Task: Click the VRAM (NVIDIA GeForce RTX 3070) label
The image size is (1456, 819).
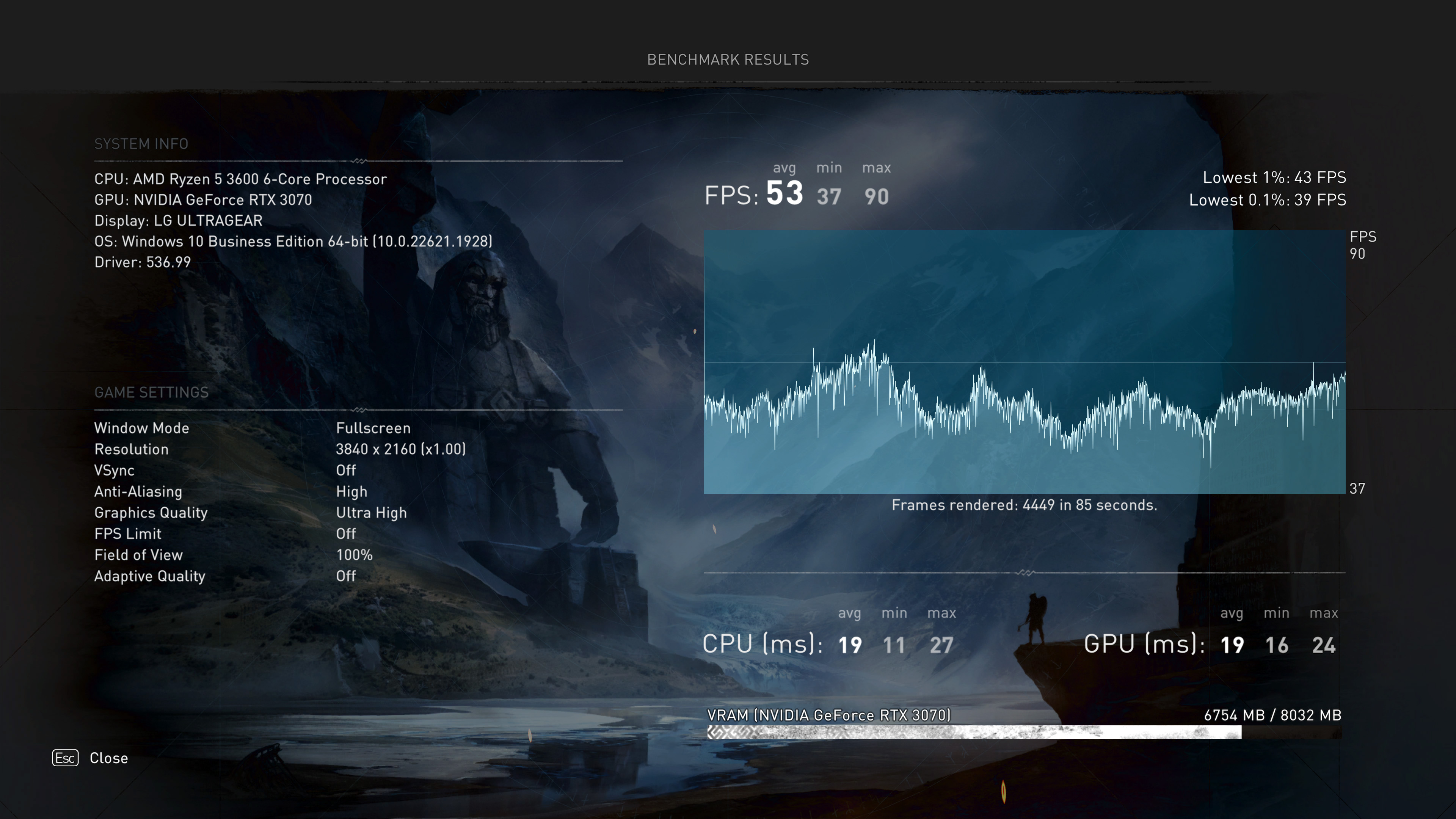Action: tap(829, 715)
